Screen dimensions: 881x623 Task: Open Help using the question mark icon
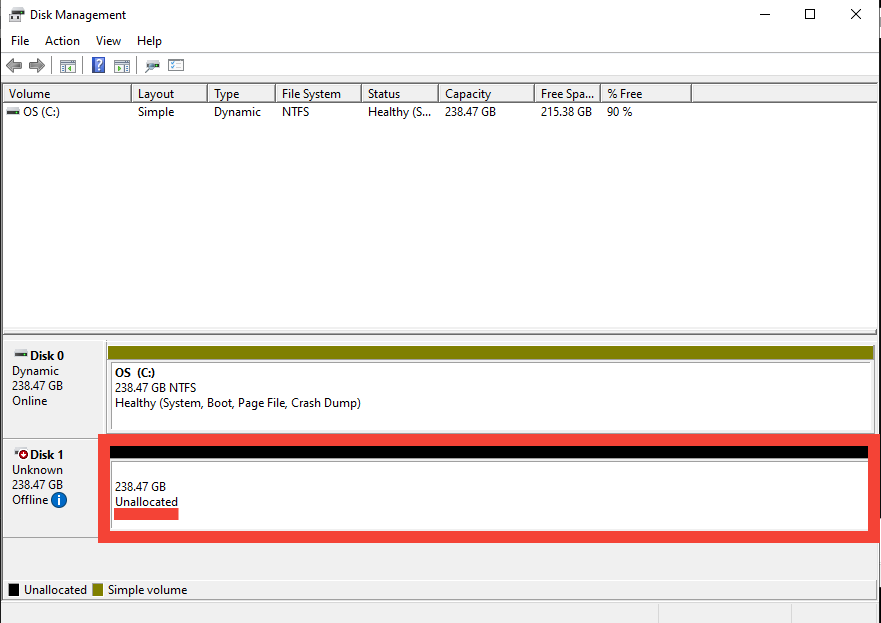tap(97, 65)
